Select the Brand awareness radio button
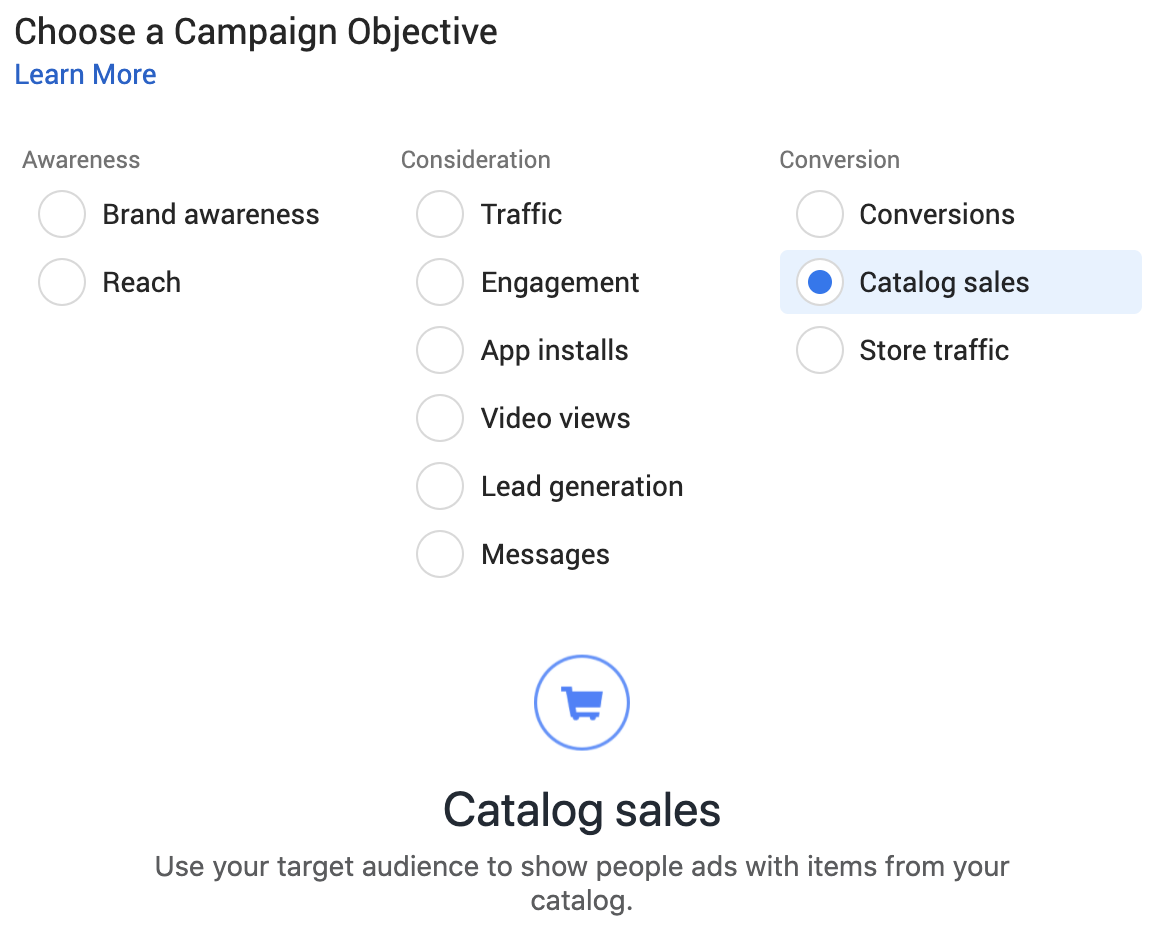 pos(62,214)
